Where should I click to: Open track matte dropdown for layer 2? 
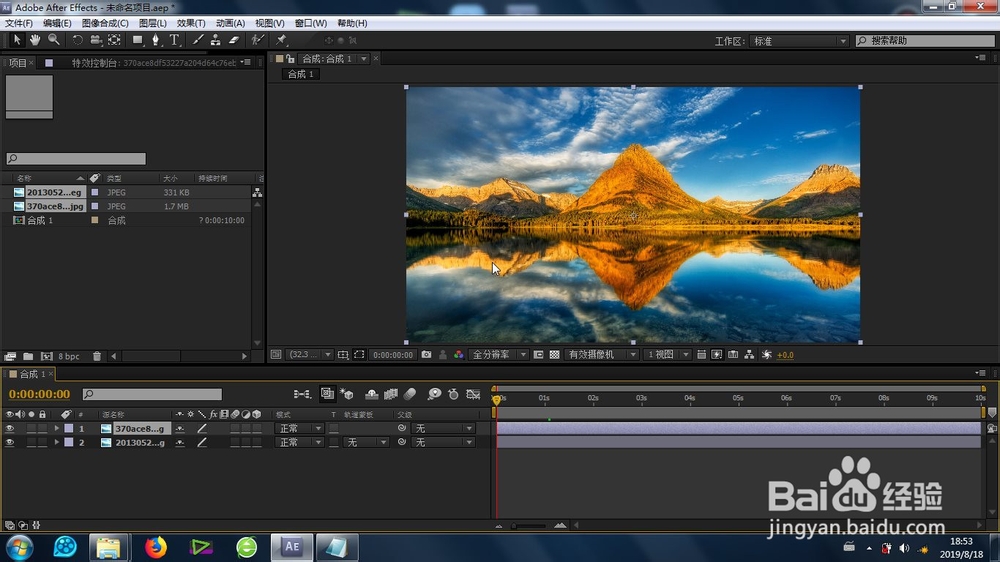point(366,443)
